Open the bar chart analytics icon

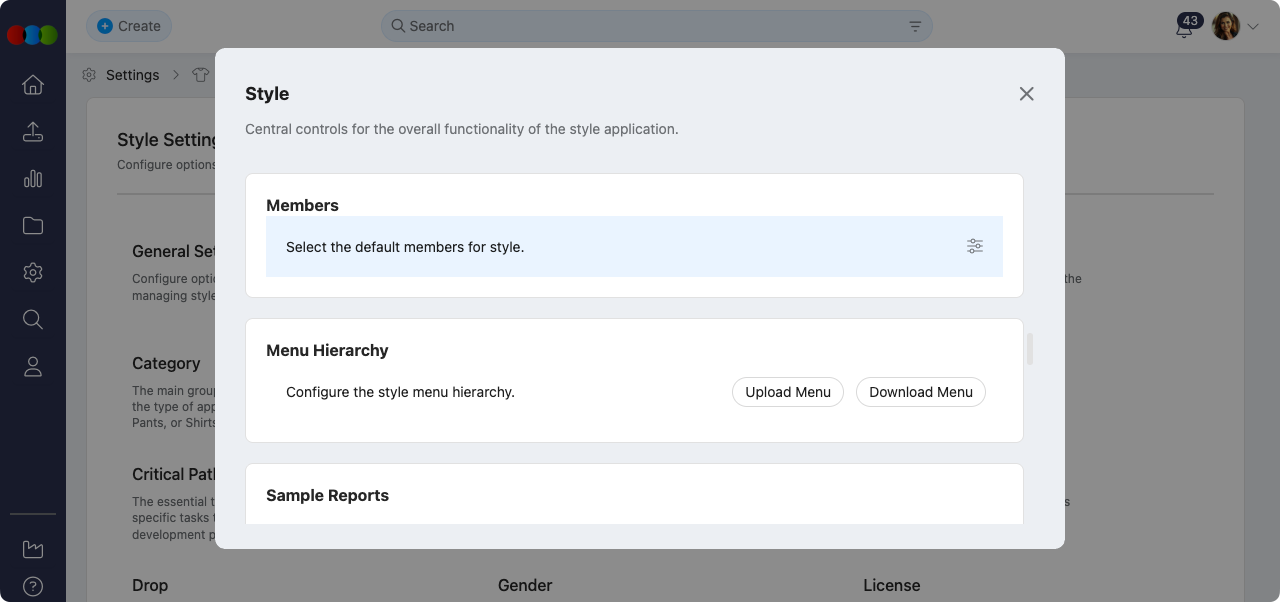(x=33, y=179)
